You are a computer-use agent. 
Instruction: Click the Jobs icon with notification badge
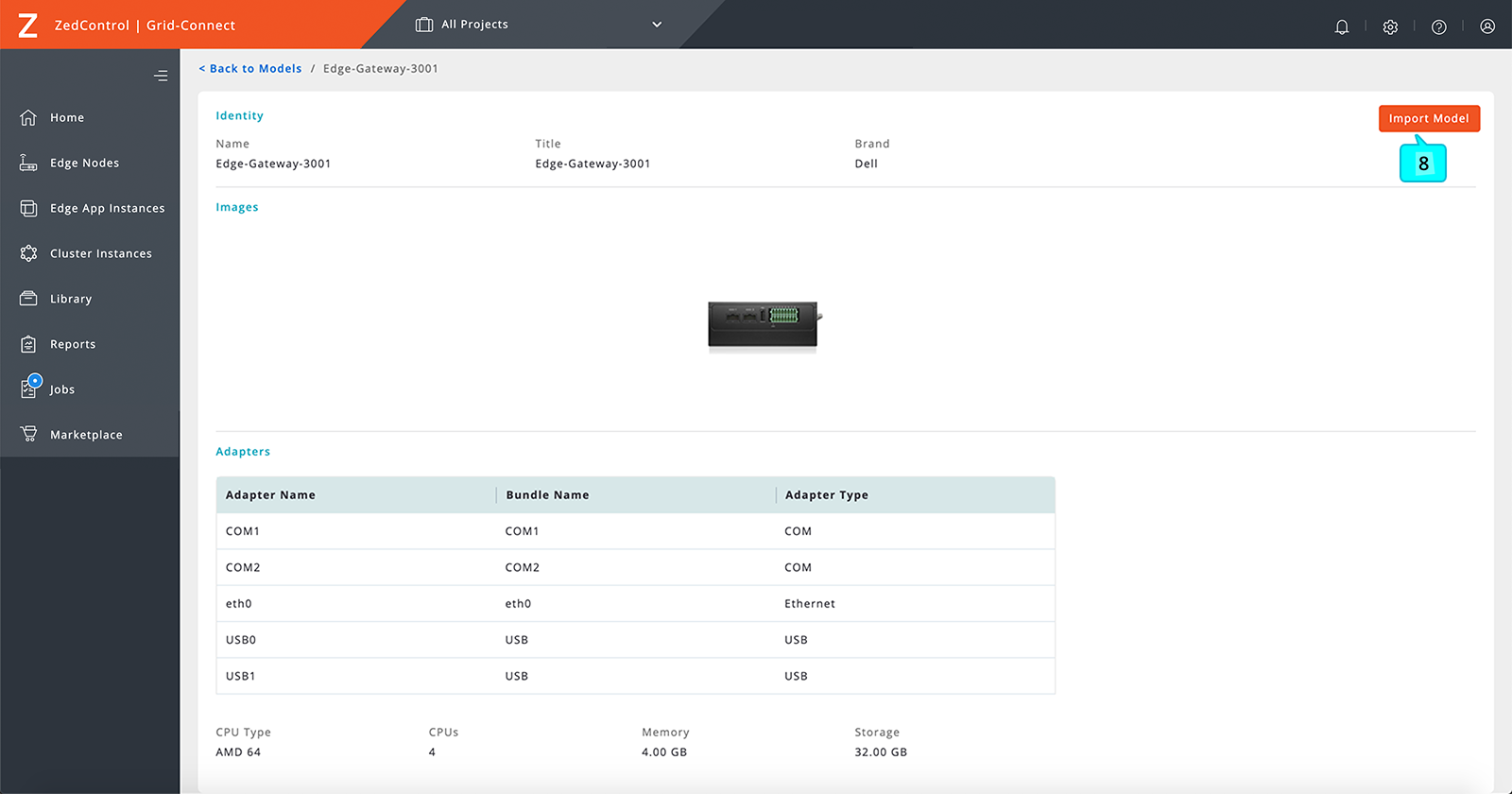[30, 387]
